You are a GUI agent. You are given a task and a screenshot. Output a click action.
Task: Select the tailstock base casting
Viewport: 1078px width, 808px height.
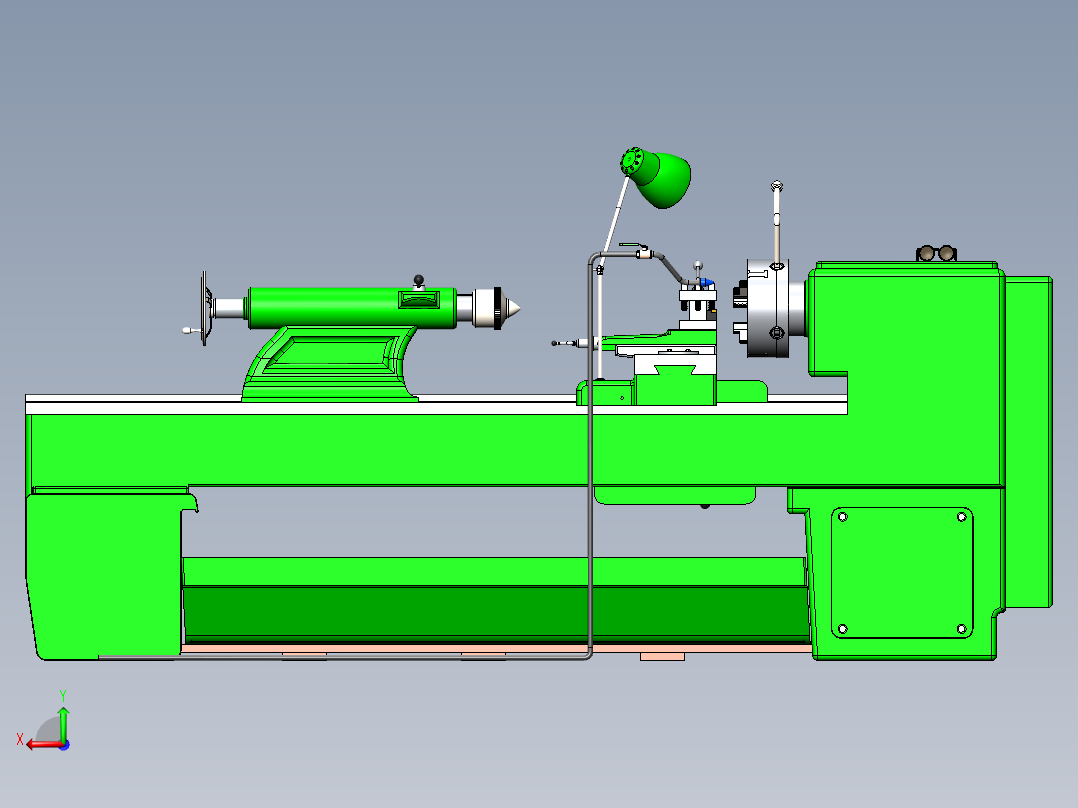(330, 364)
